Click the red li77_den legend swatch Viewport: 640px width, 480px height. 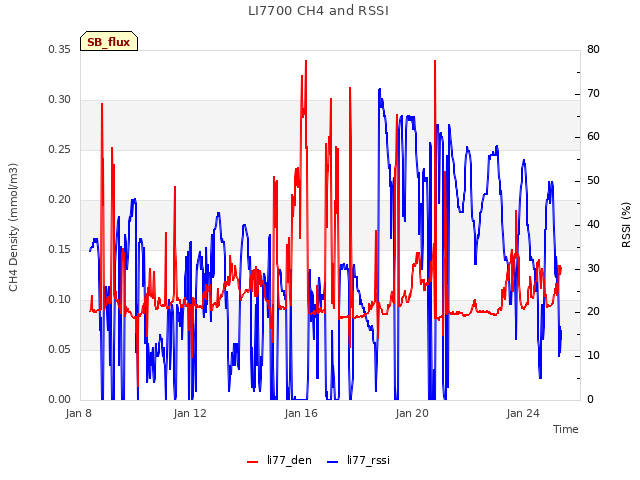coord(253,462)
